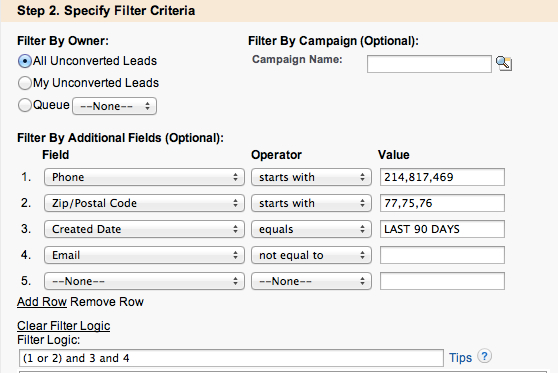
Task: Click the empty value field in row 5
Action: [442, 281]
